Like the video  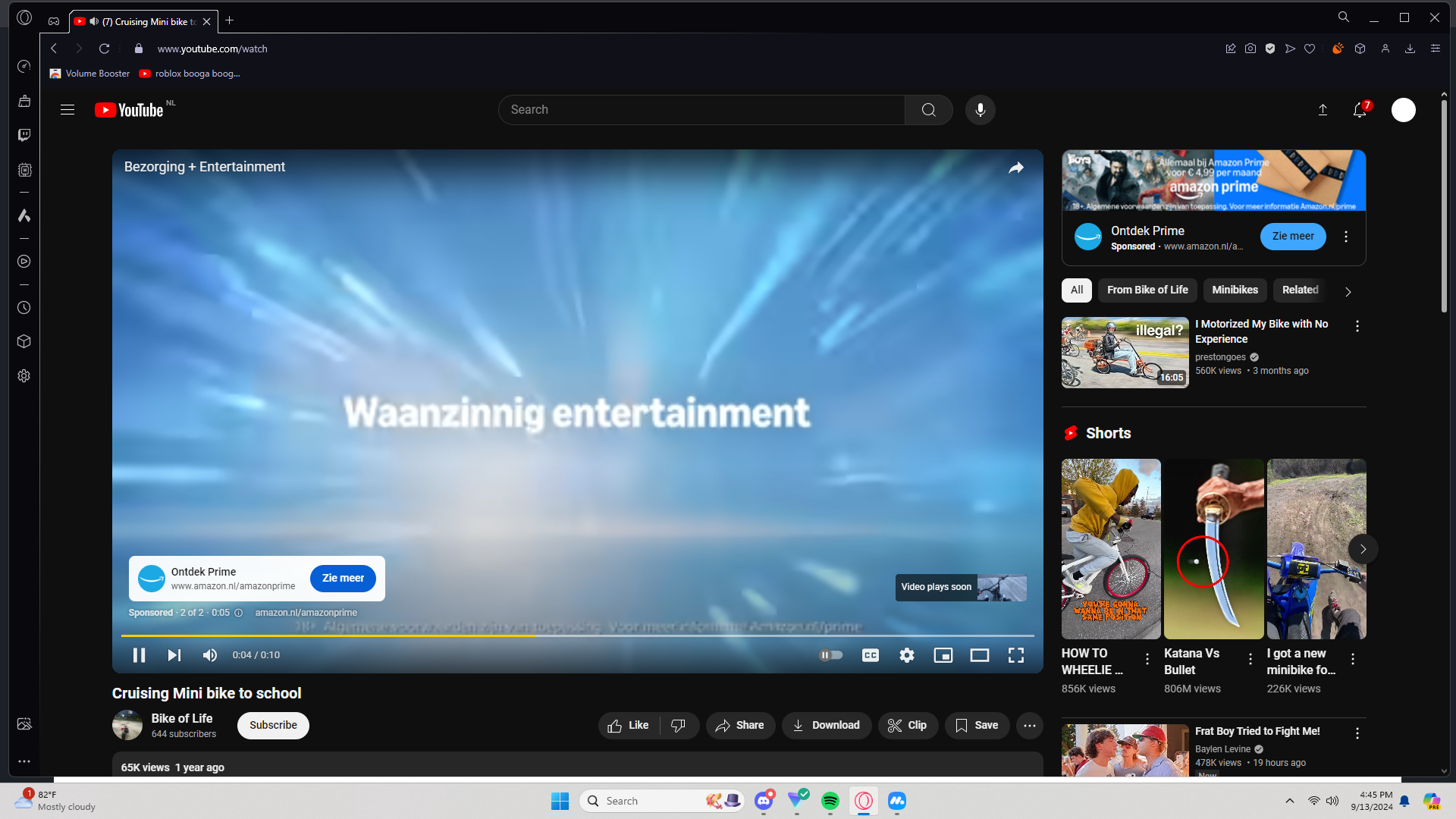point(629,726)
